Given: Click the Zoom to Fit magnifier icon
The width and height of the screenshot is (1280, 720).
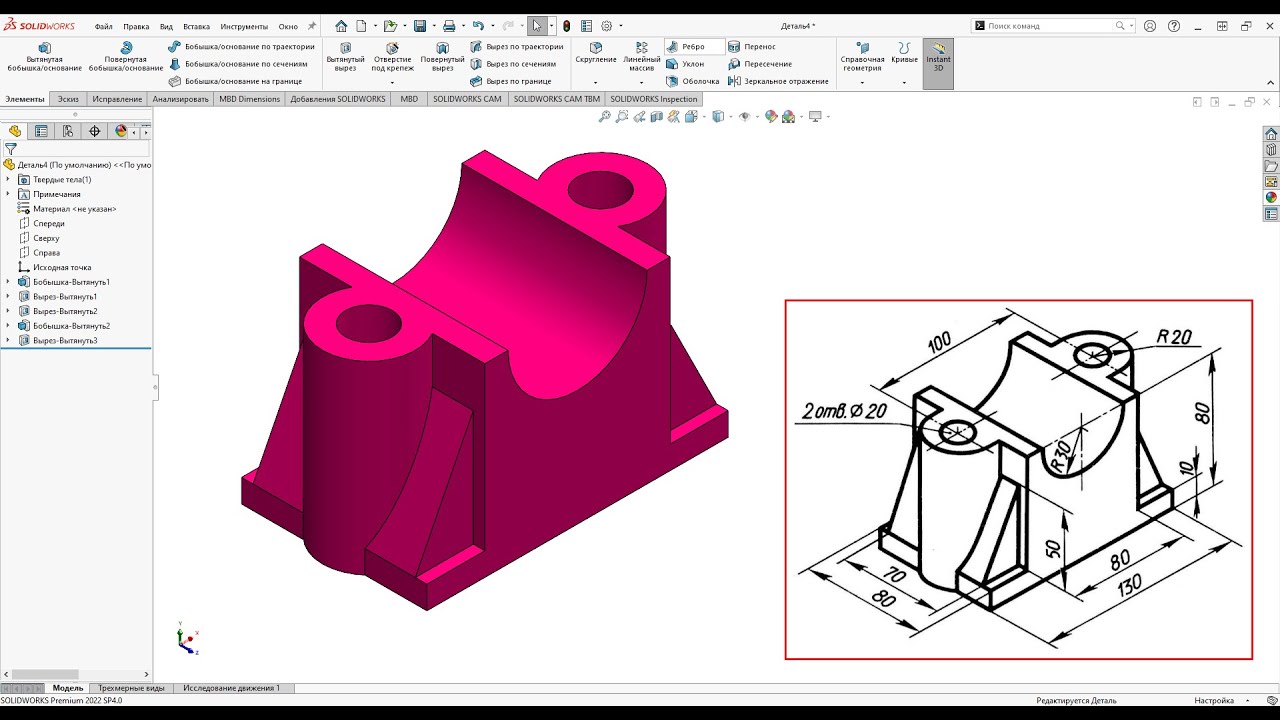Looking at the screenshot, I should click(x=604, y=117).
